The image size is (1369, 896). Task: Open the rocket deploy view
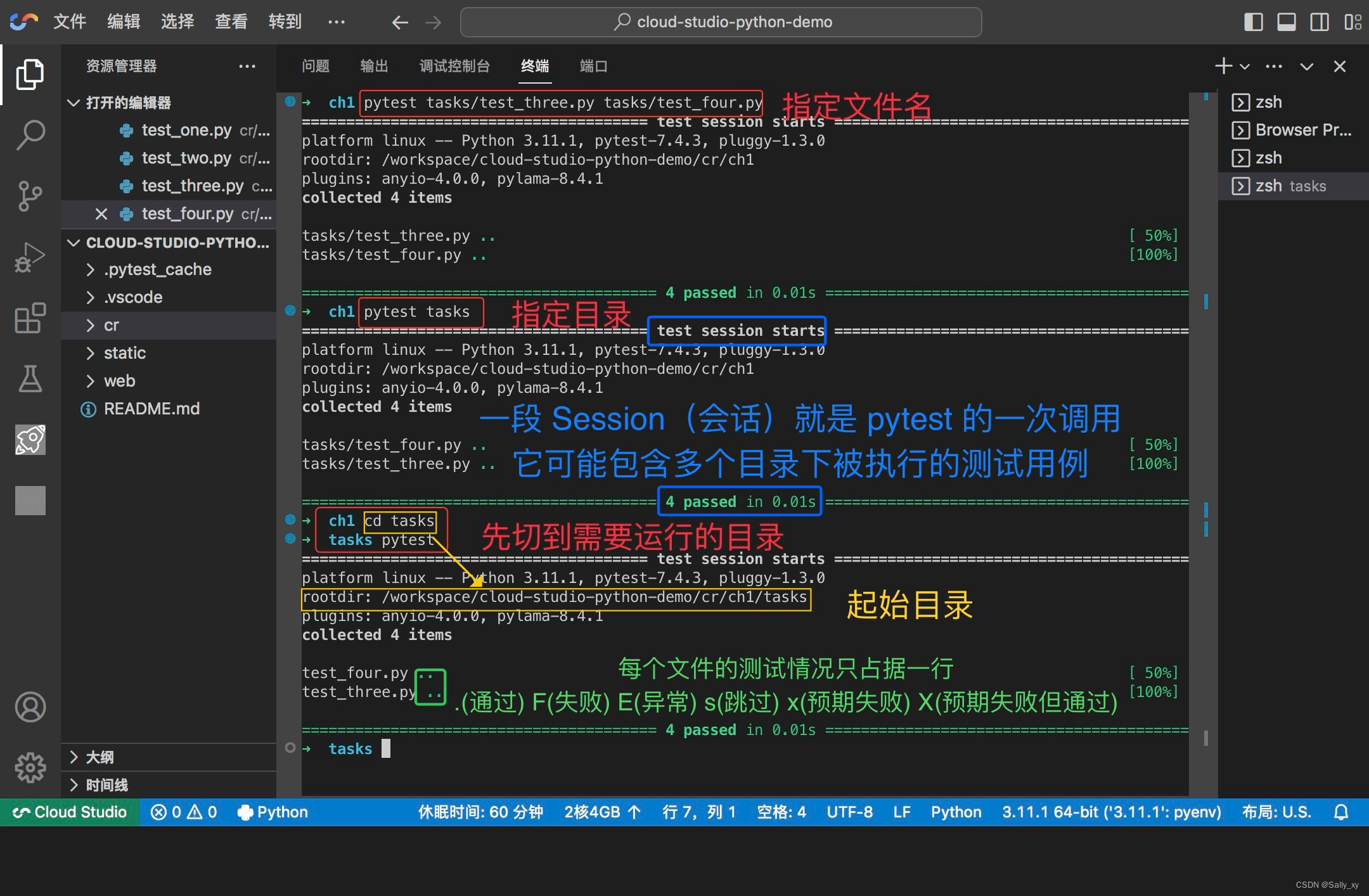(30, 439)
